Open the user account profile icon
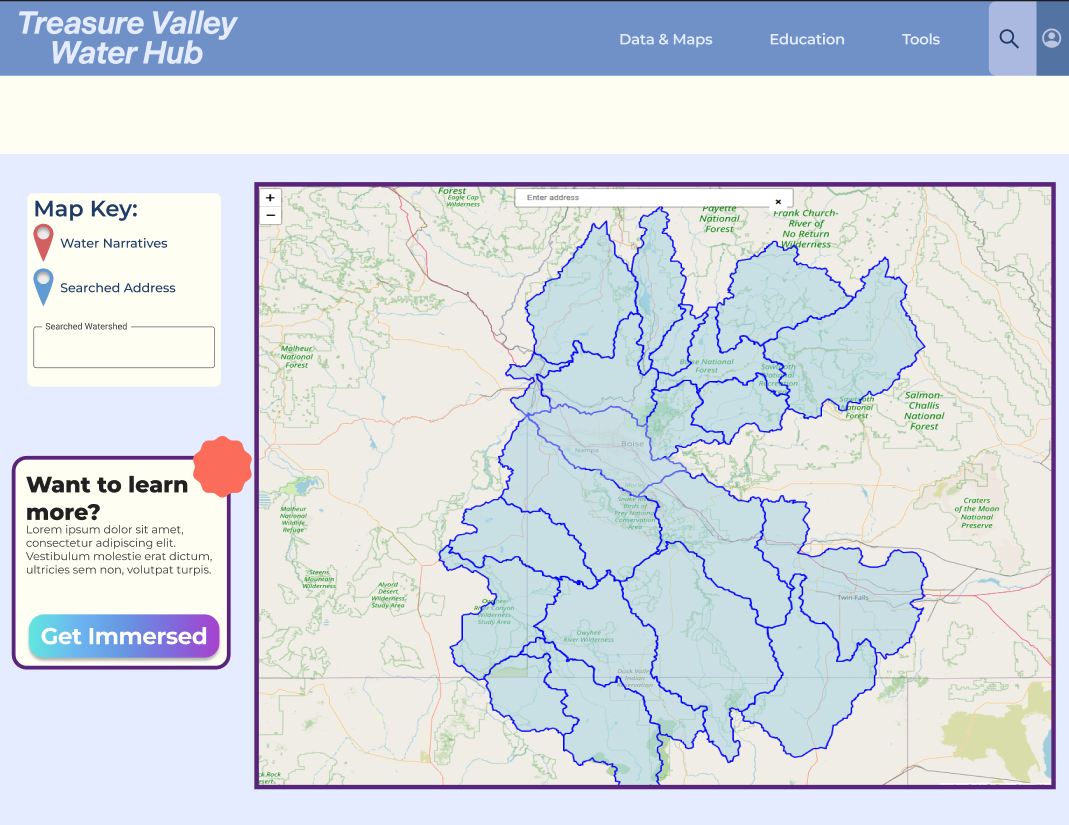 point(1052,39)
